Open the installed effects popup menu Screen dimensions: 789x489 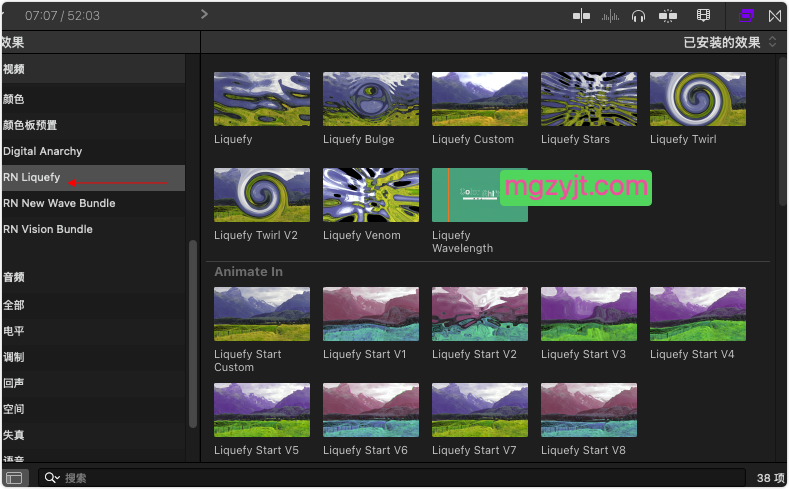[x=729, y=42]
